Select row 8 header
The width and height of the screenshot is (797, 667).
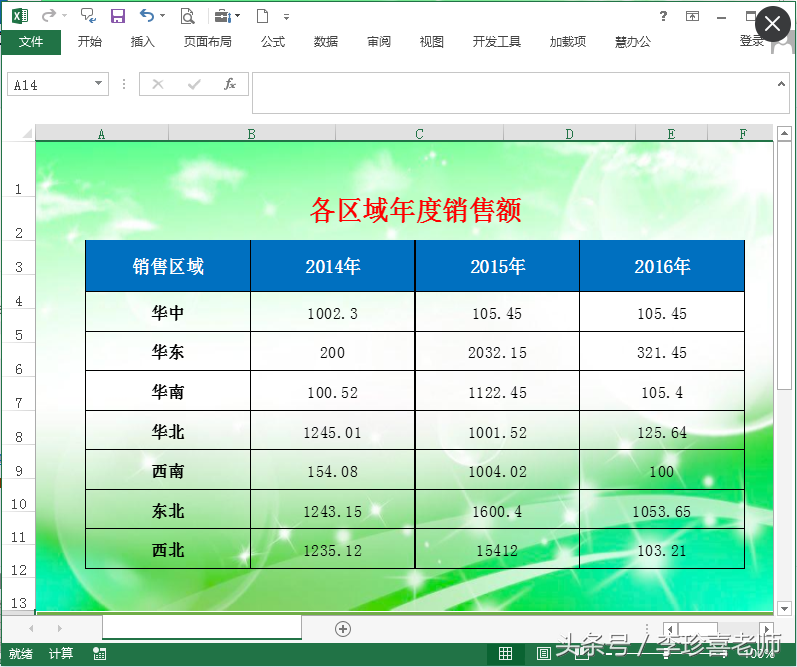[19, 428]
